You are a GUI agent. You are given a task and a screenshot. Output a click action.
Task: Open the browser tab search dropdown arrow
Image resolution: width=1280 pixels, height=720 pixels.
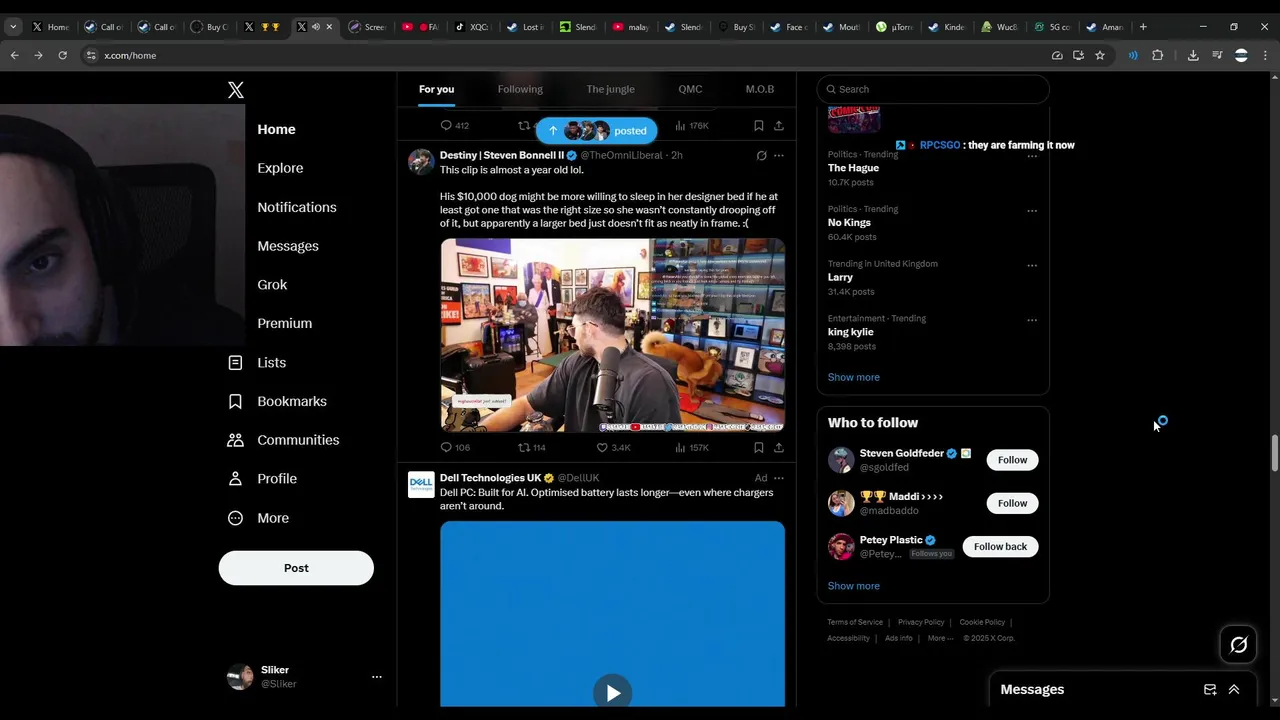[x=13, y=27]
